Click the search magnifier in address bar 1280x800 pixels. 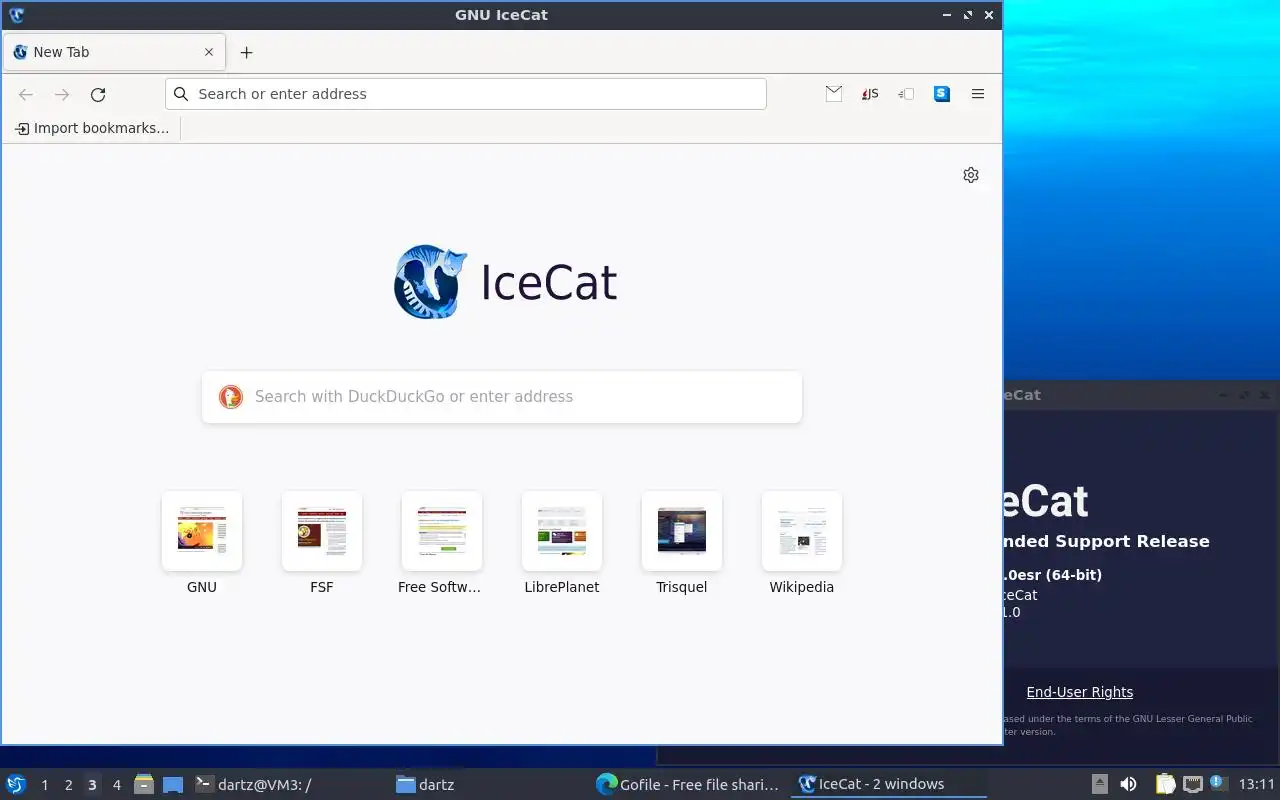click(x=181, y=94)
